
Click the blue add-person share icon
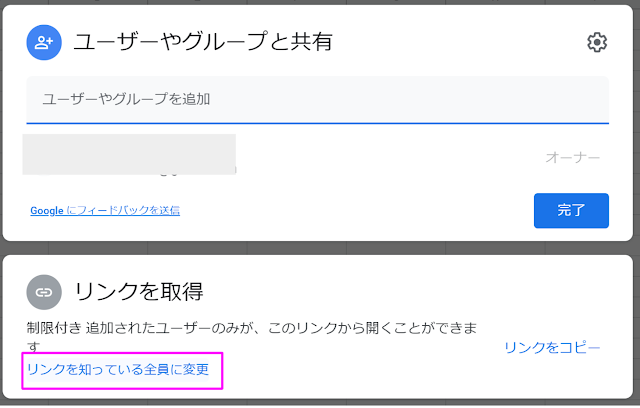(x=44, y=42)
